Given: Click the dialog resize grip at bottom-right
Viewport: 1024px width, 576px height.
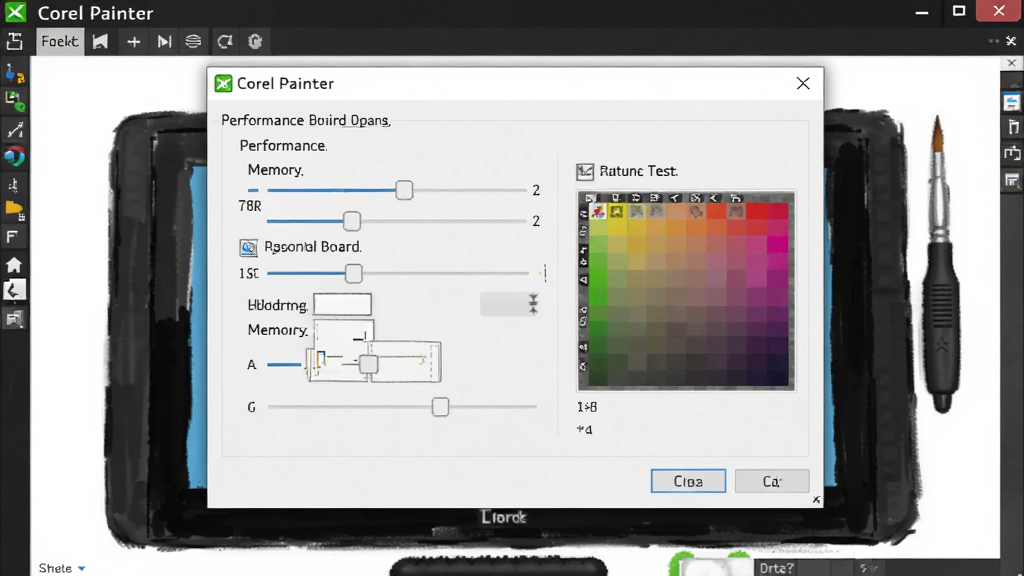Looking at the screenshot, I should click(x=816, y=500).
